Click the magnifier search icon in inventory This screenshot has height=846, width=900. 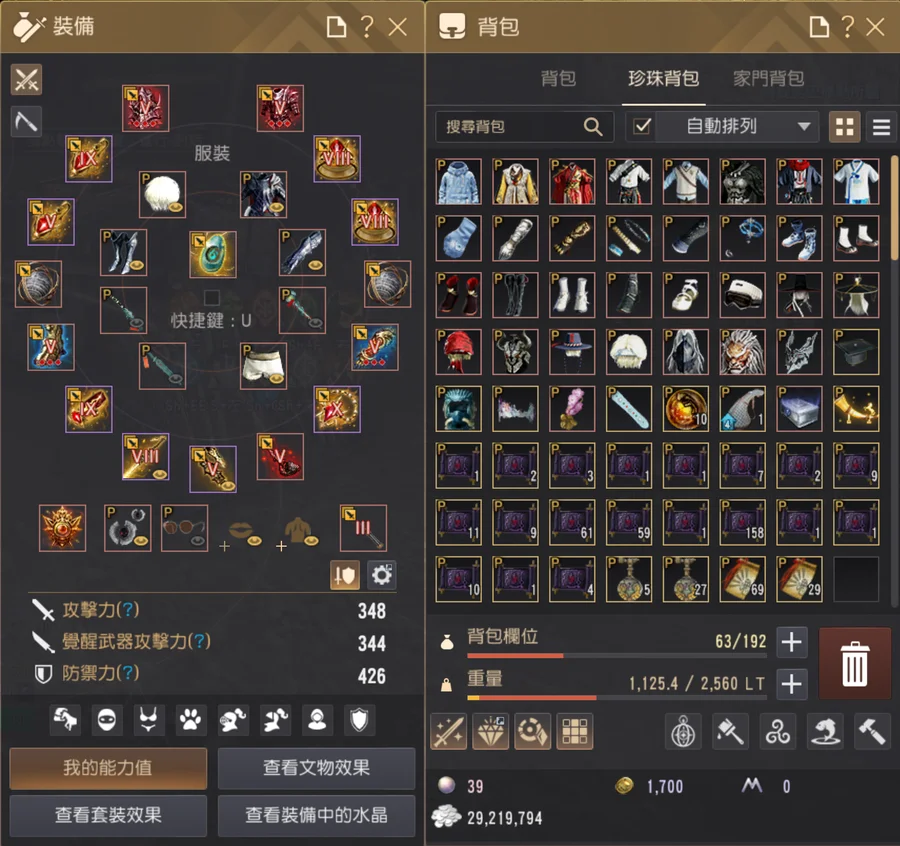[x=593, y=126]
